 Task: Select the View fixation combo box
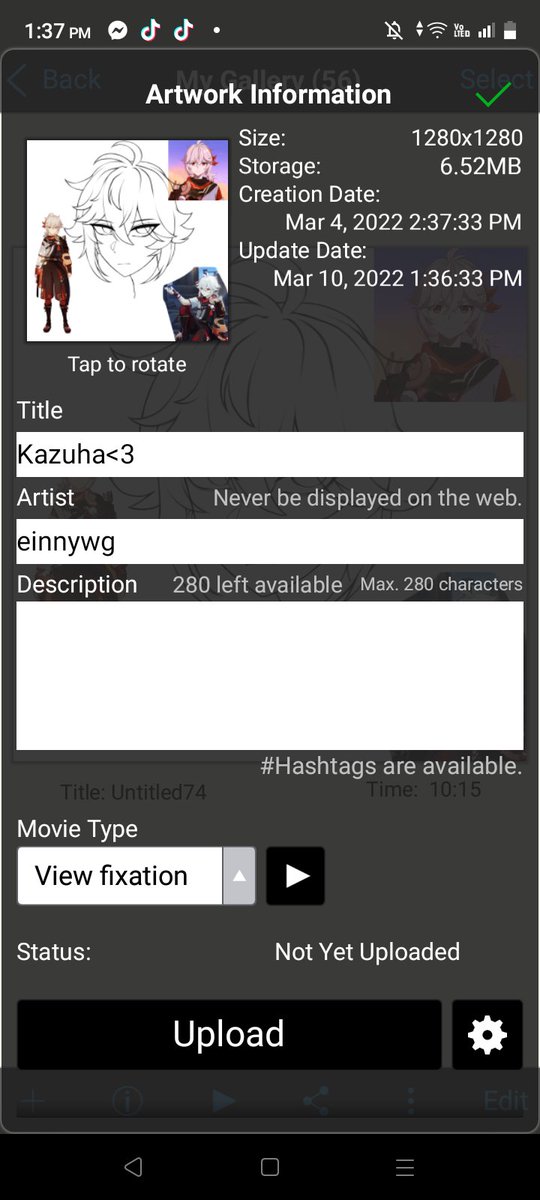coord(136,876)
